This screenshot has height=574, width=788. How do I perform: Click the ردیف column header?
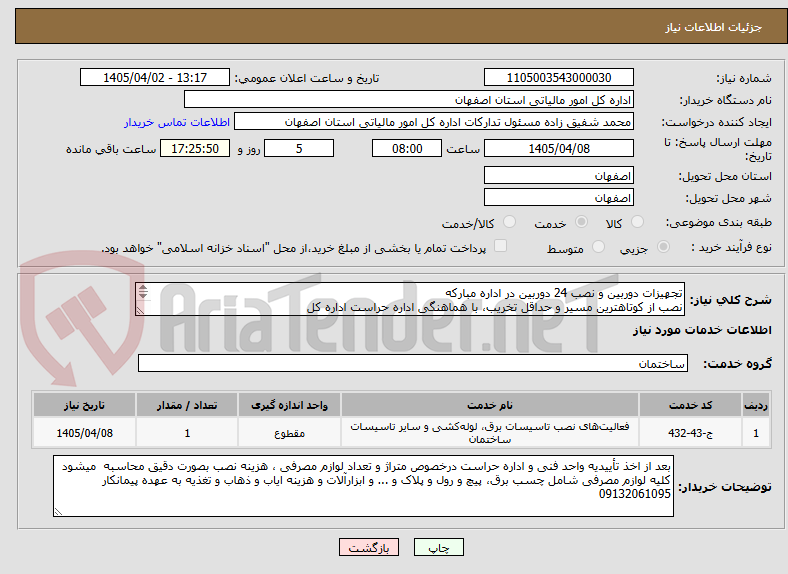click(756, 405)
